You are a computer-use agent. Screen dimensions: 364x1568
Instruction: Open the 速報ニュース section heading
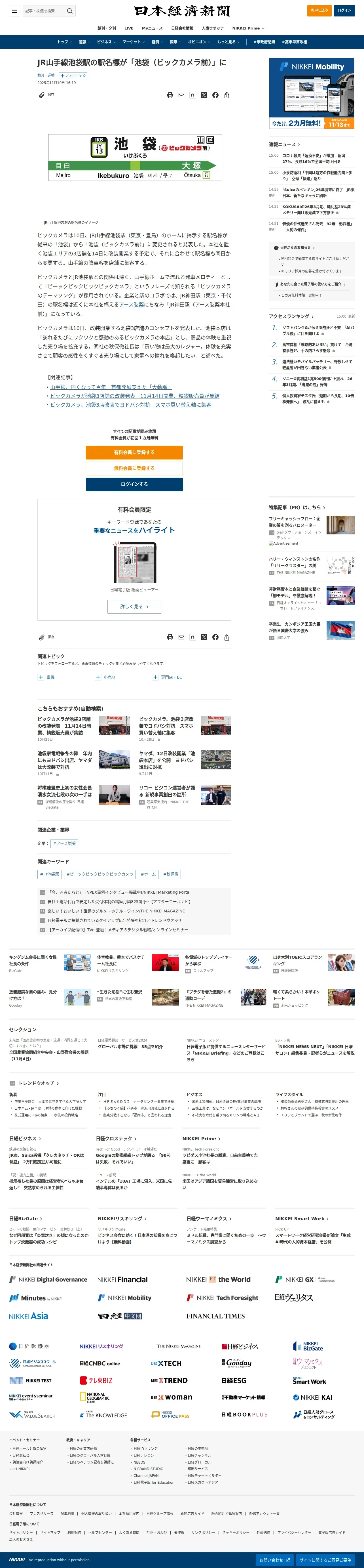[284, 144]
